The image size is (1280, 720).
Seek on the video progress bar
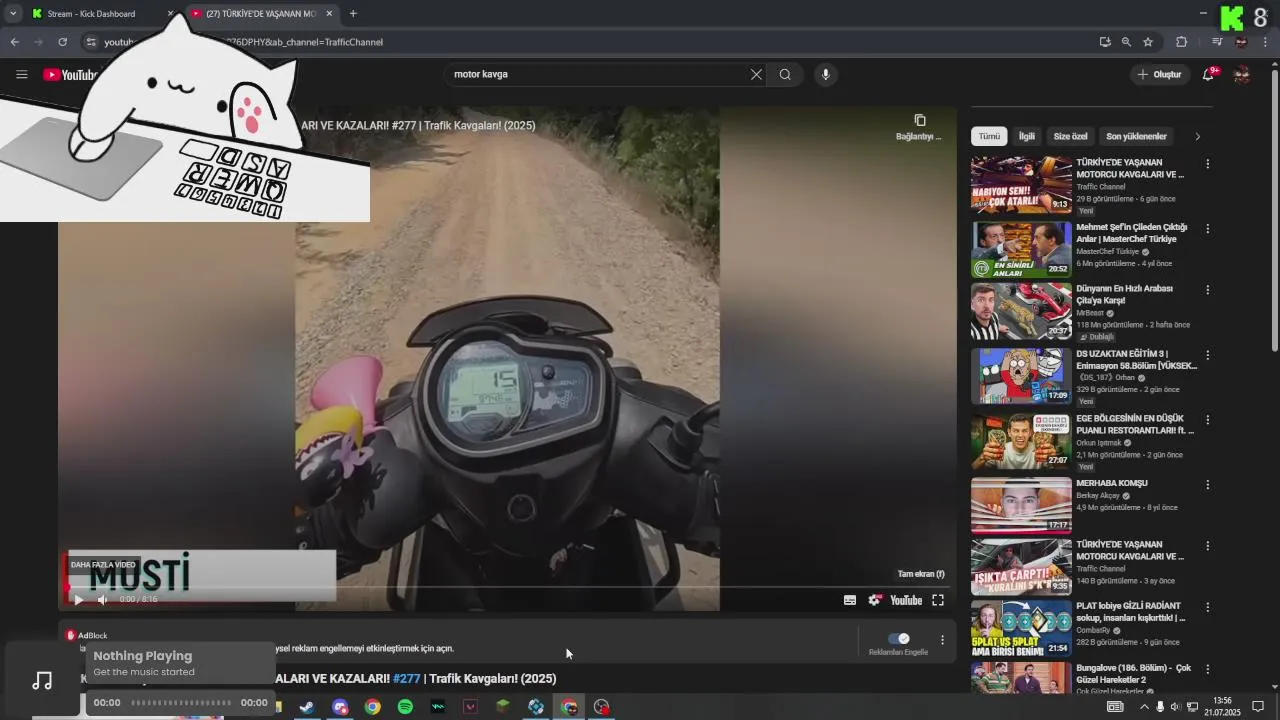[x=507, y=586]
